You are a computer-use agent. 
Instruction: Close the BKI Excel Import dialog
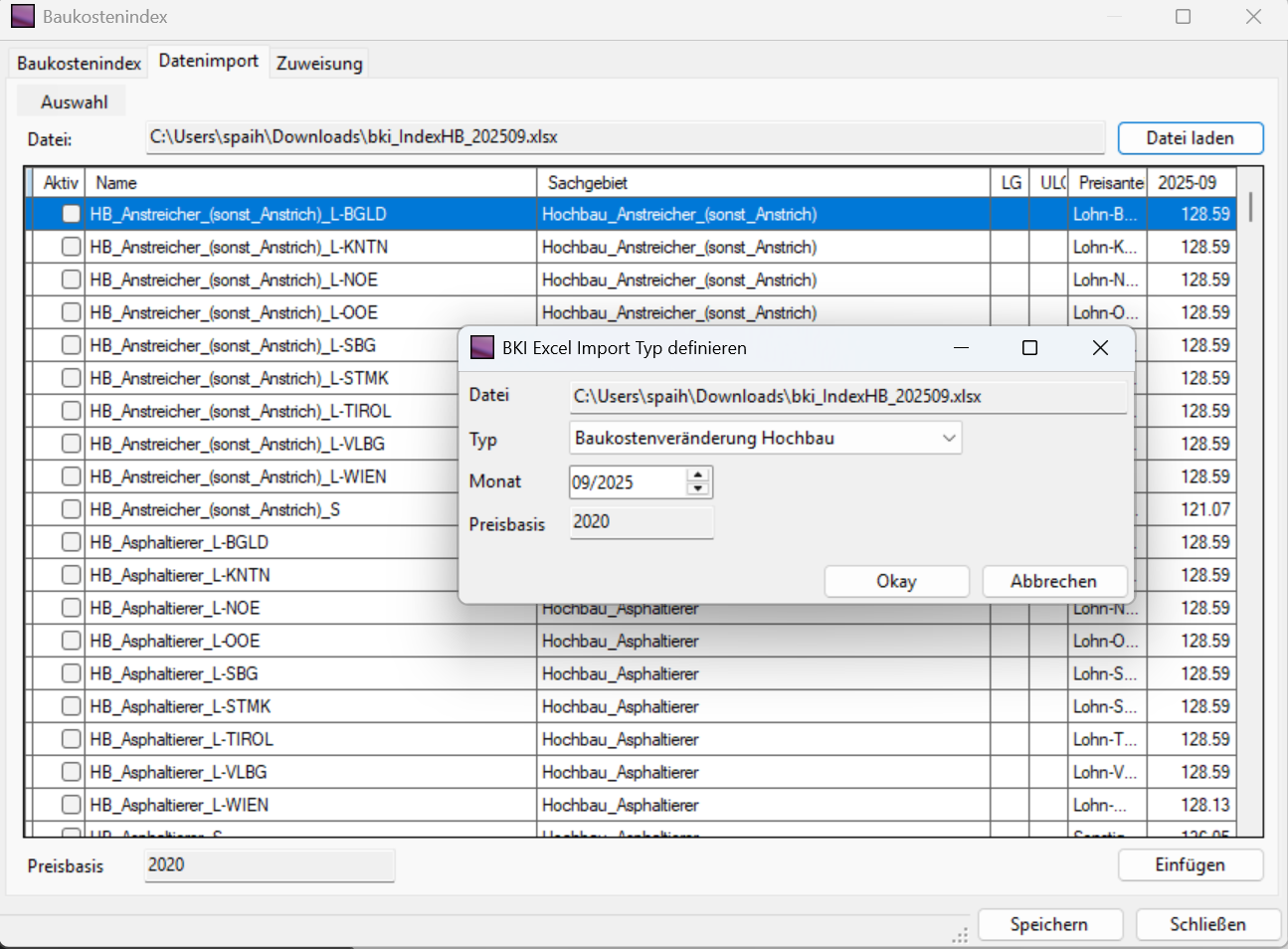tap(1100, 347)
